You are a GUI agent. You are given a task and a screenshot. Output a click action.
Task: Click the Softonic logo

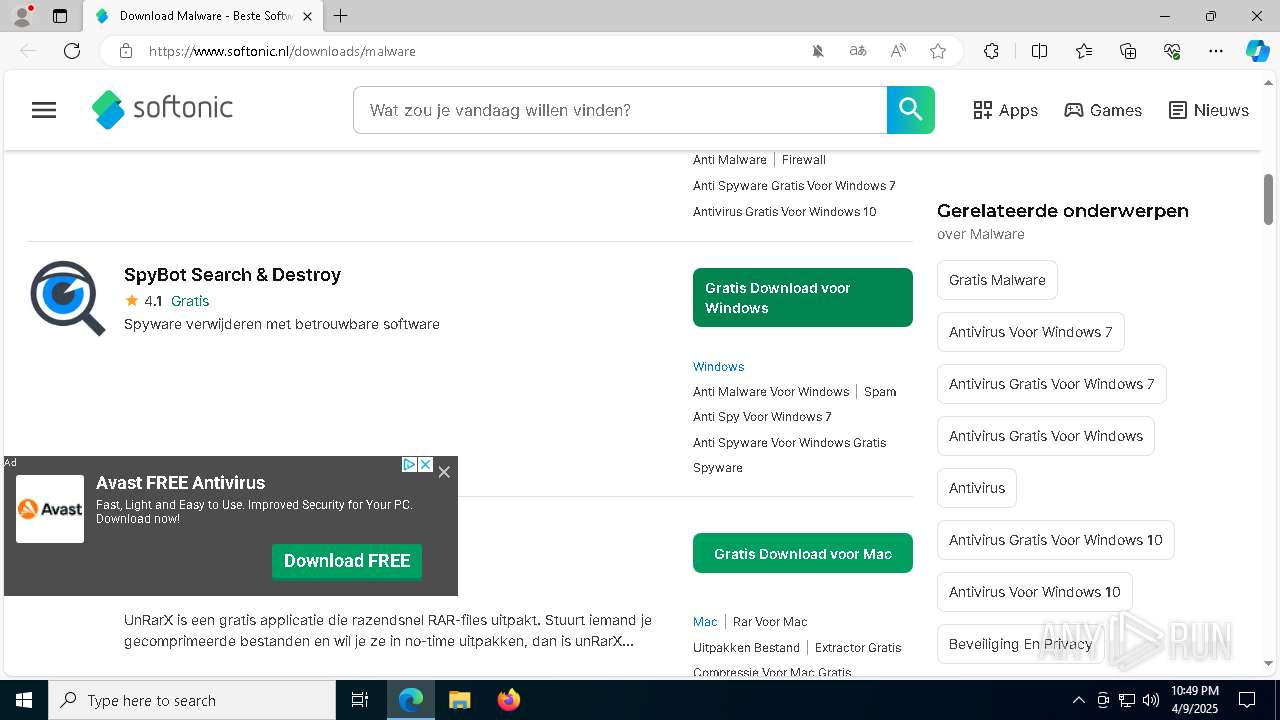click(162, 109)
